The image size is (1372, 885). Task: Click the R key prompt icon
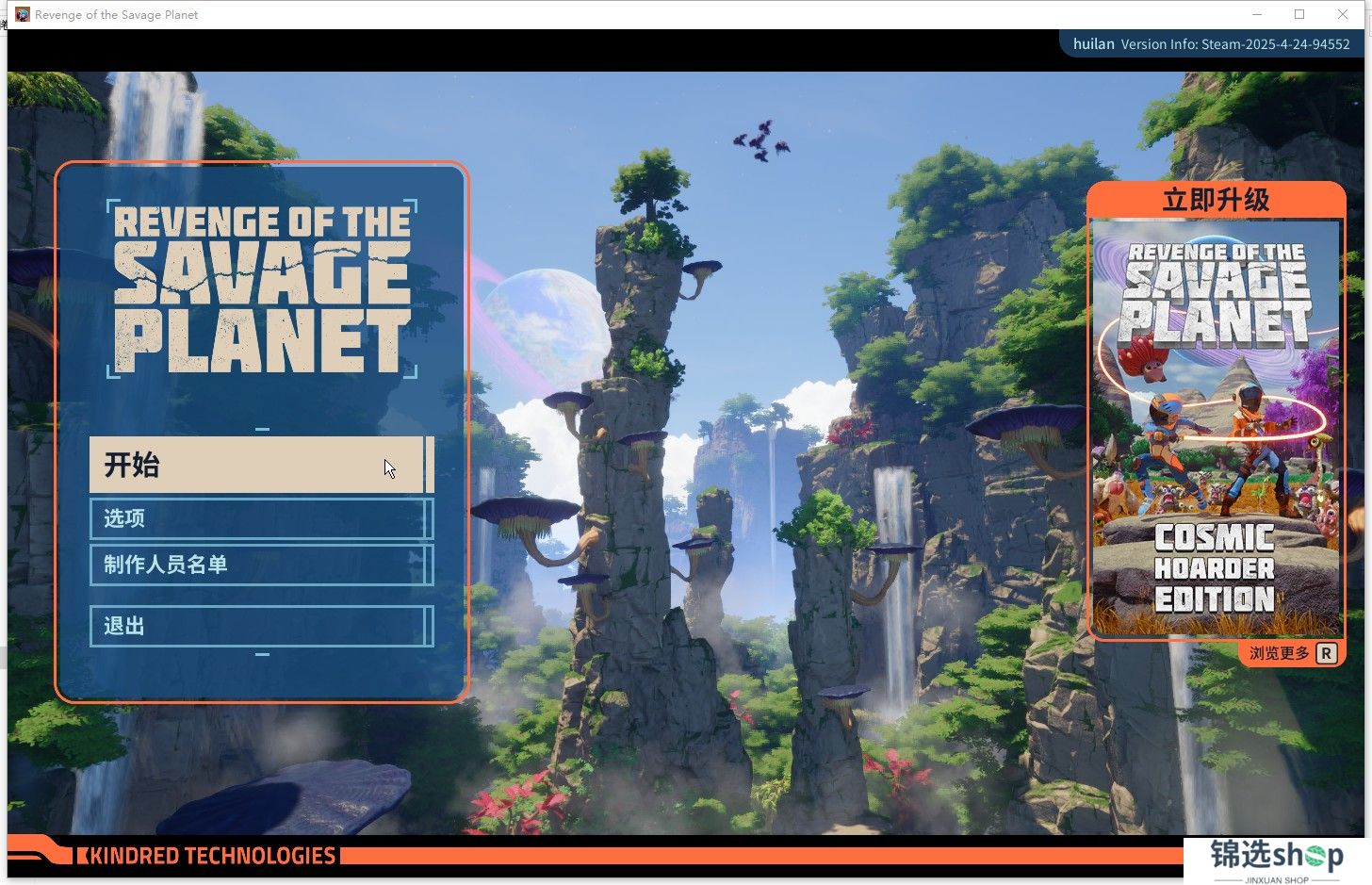(x=1327, y=653)
